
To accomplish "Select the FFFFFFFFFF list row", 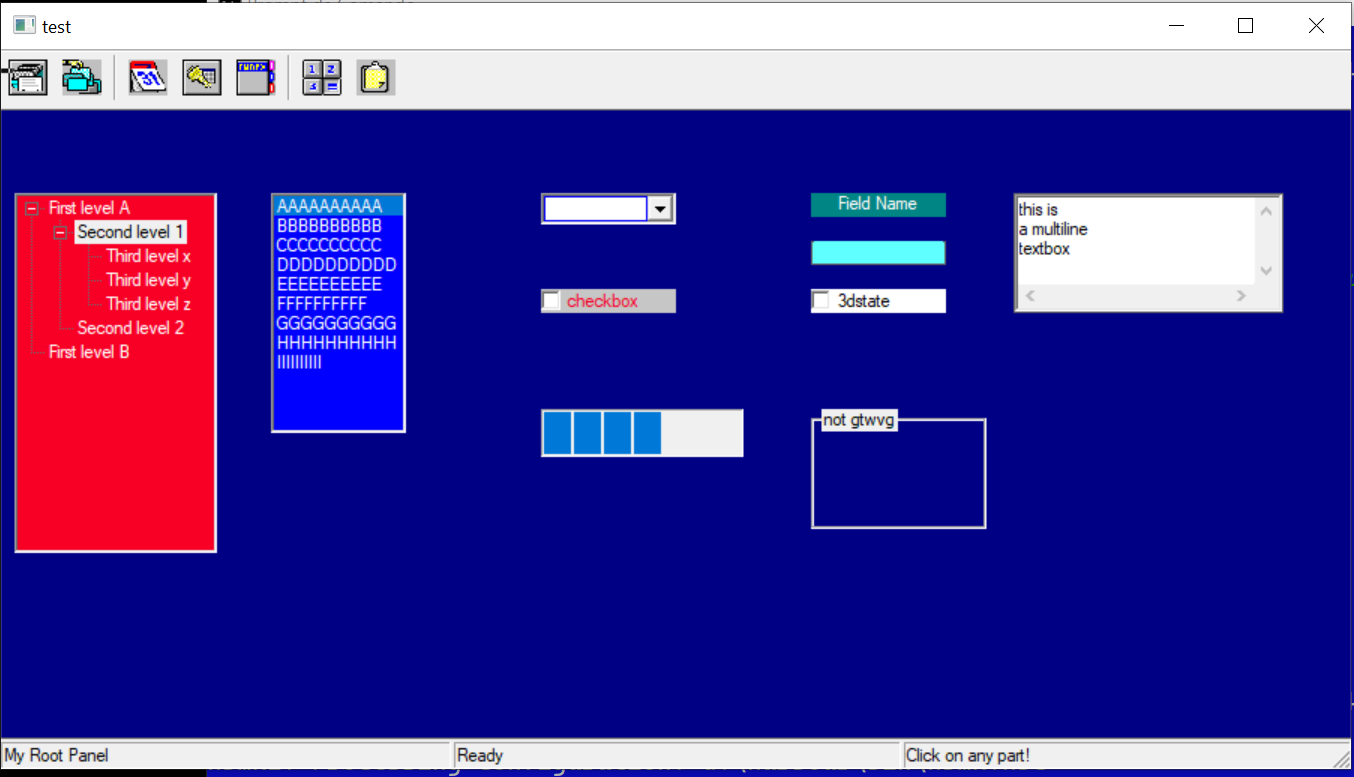I will coord(338,304).
